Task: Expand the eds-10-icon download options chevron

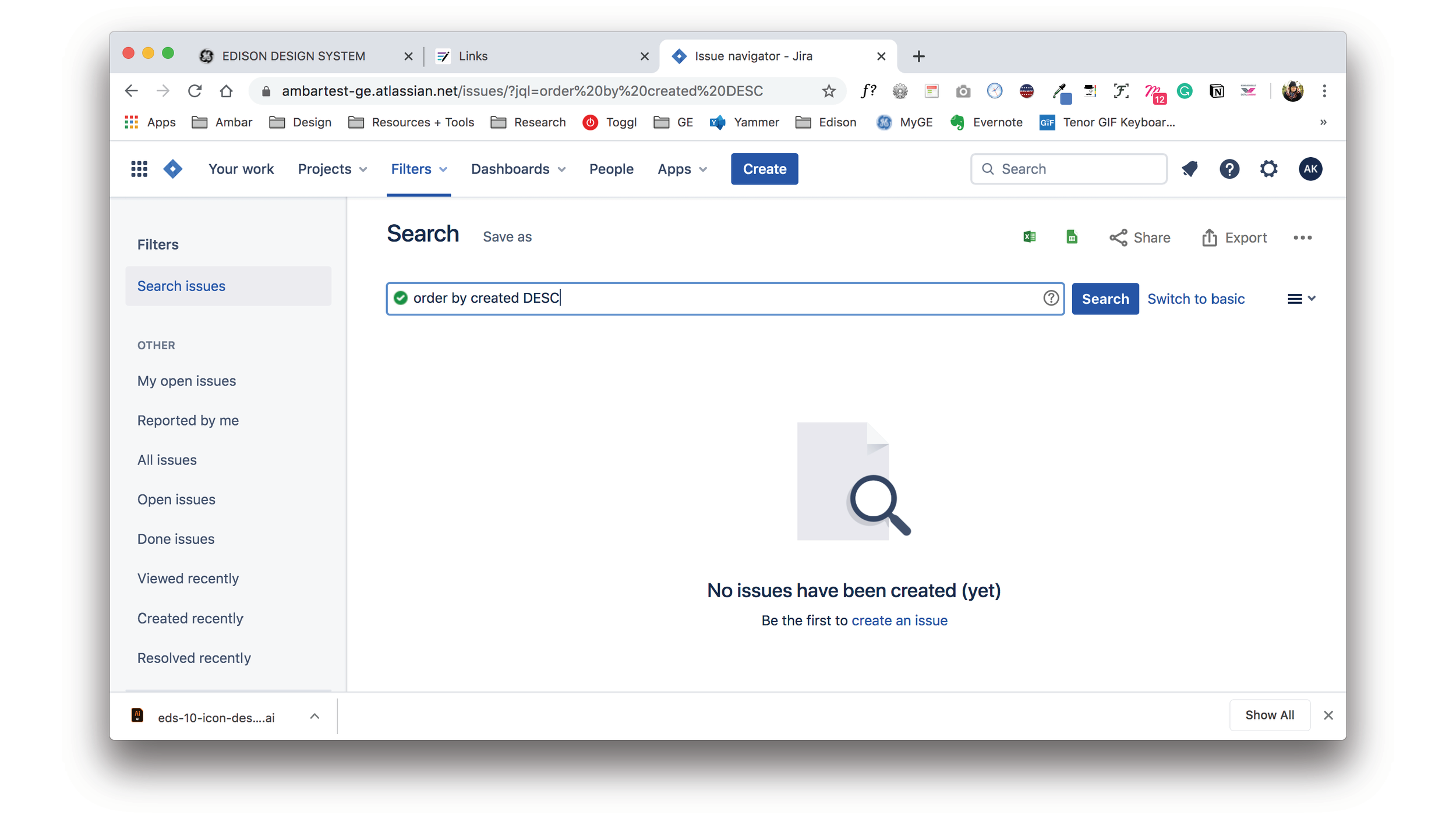Action: tap(314, 717)
